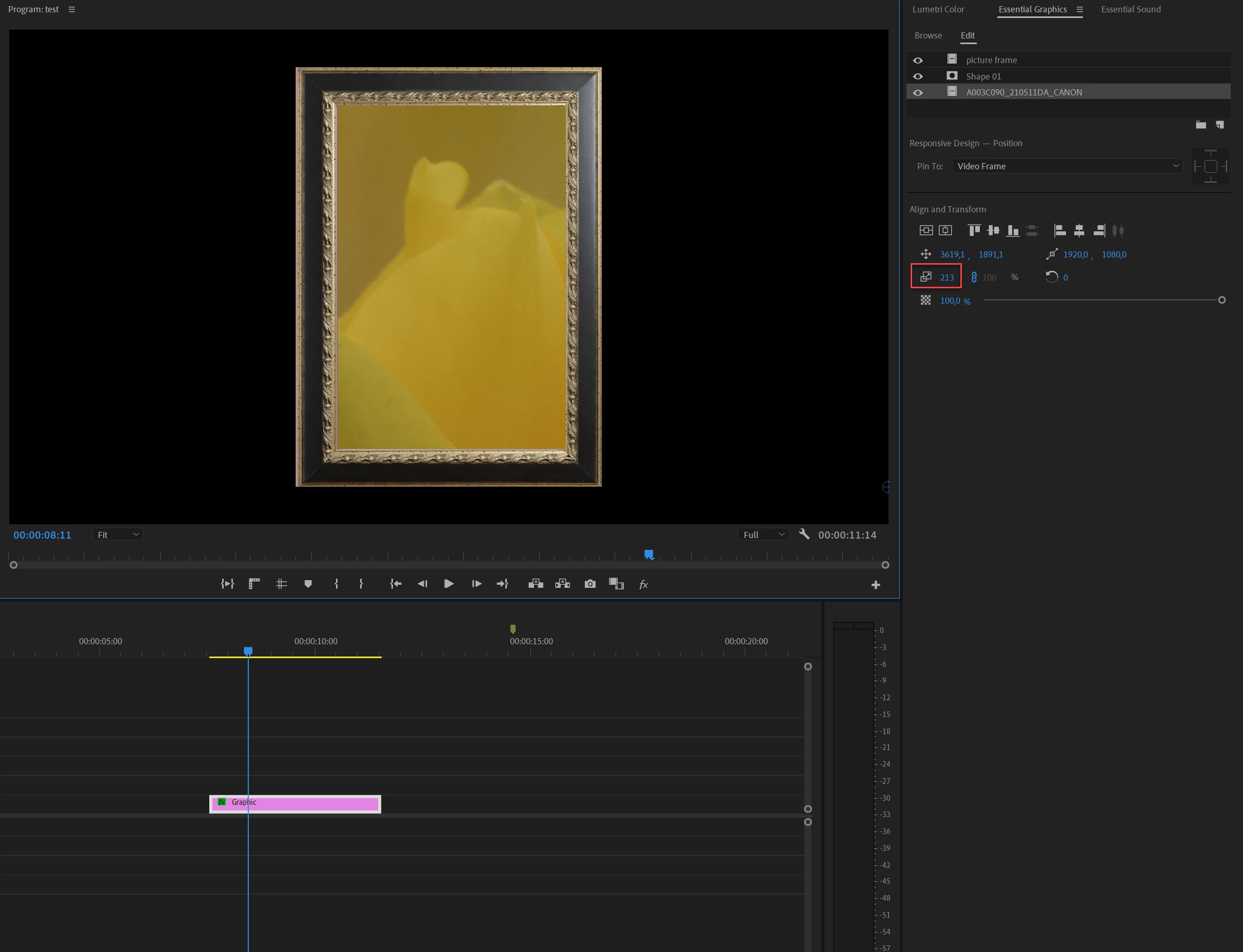Open the Fit zoom level dropdown
Image resolution: width=1243 pixels, height=952 pixels.
[117, 534]
